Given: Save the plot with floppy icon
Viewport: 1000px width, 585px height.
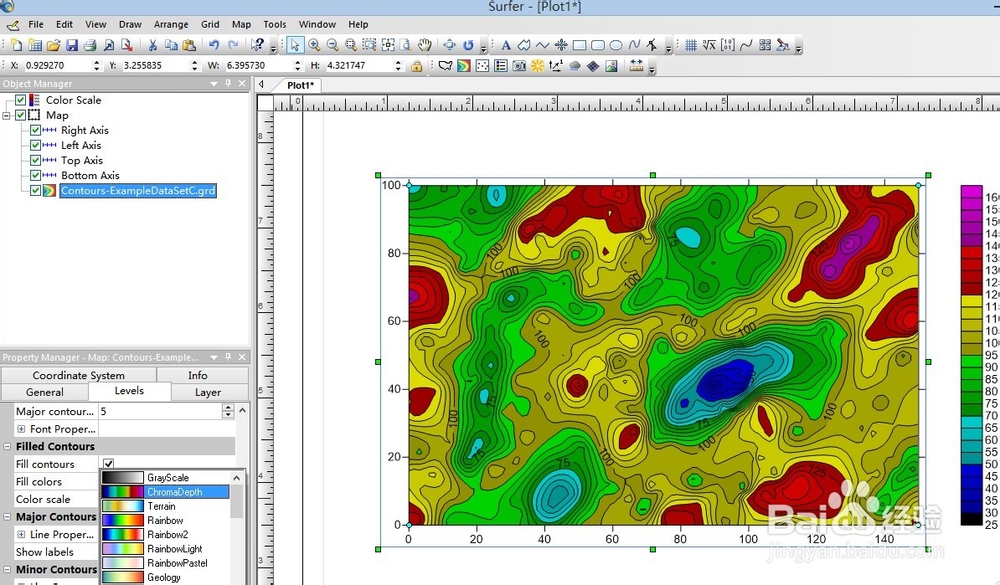Looking at the screenshot, I should tap(71, 45).
